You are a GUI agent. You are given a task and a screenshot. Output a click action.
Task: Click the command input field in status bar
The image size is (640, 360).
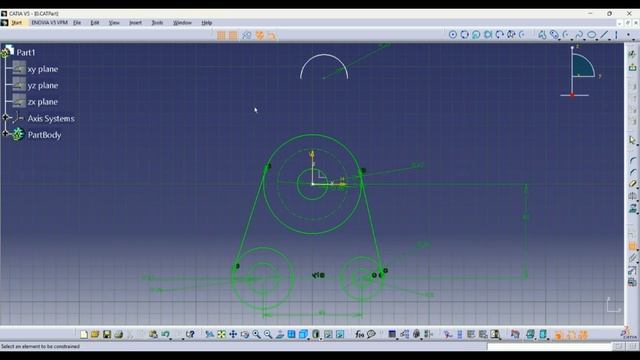(x=549, y=347)
